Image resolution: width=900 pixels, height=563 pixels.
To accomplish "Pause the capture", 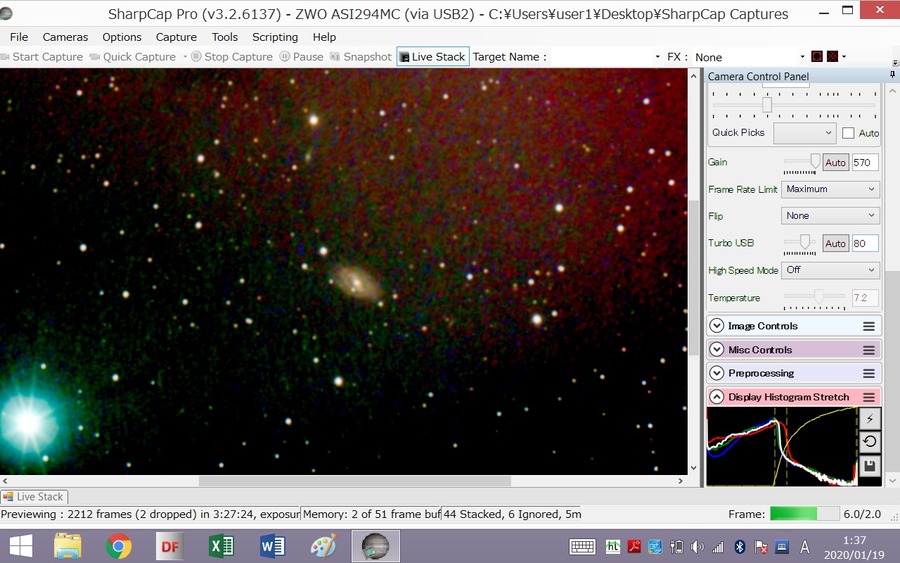I will pos(301,57).
